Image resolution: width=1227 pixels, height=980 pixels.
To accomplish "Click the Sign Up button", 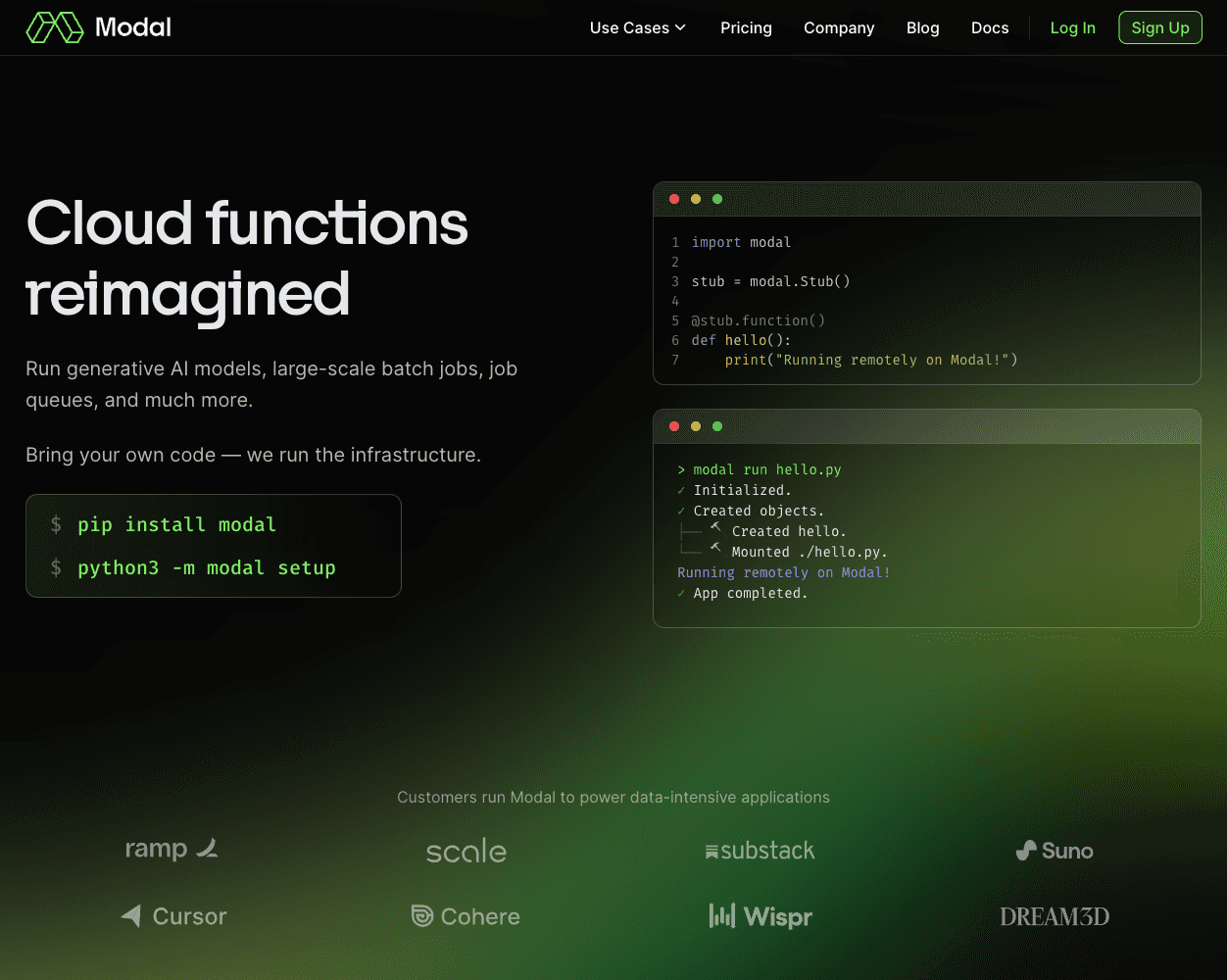I will [1160, 27].
